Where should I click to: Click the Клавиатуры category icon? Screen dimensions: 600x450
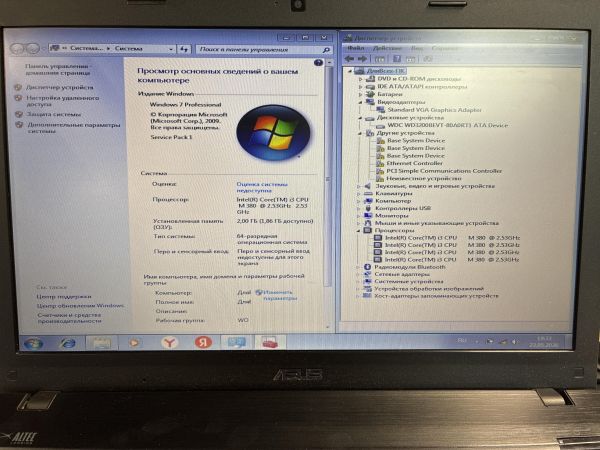(x=368, y=194)
